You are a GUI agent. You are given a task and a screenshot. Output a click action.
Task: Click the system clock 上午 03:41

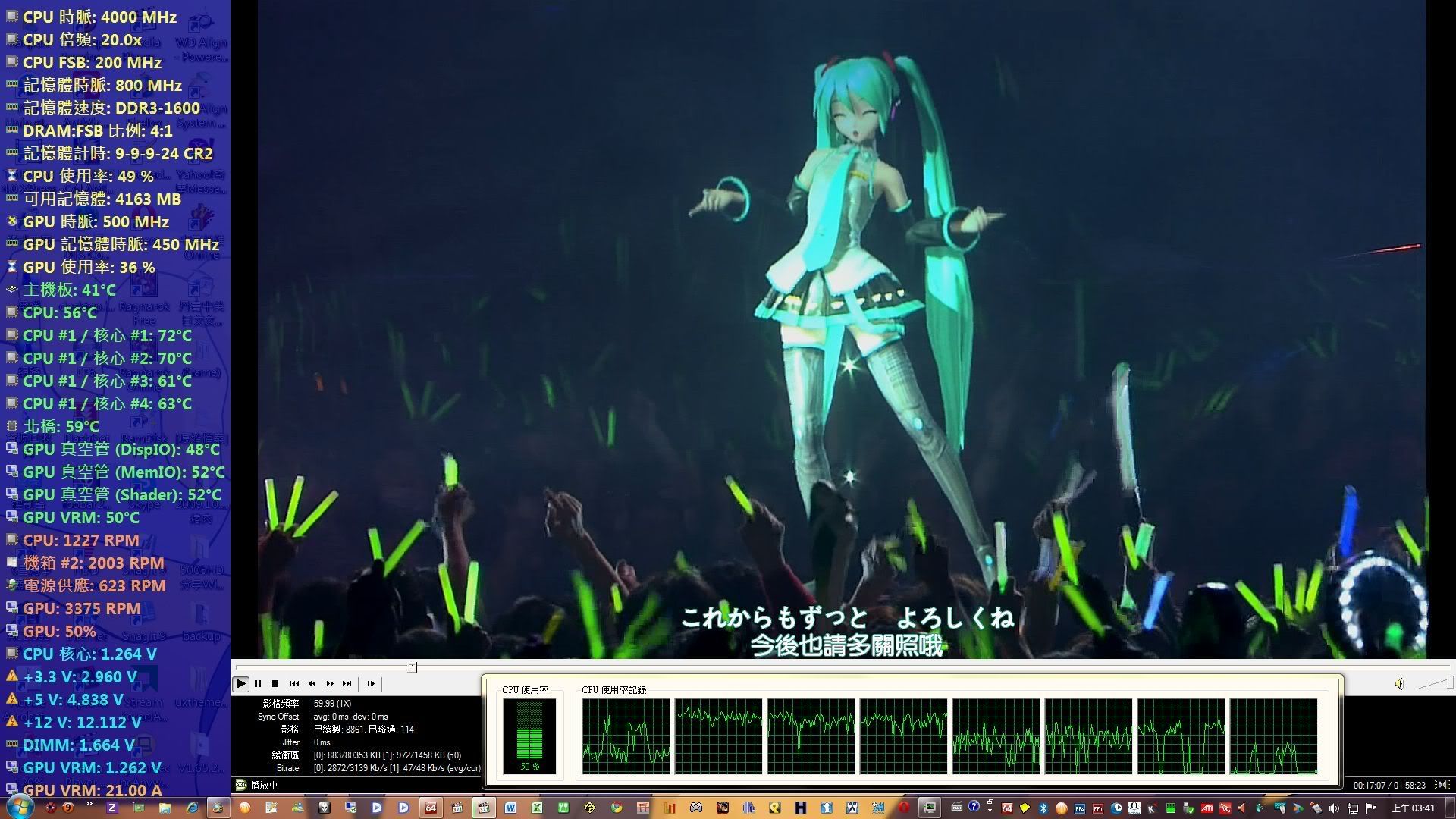1413,808
